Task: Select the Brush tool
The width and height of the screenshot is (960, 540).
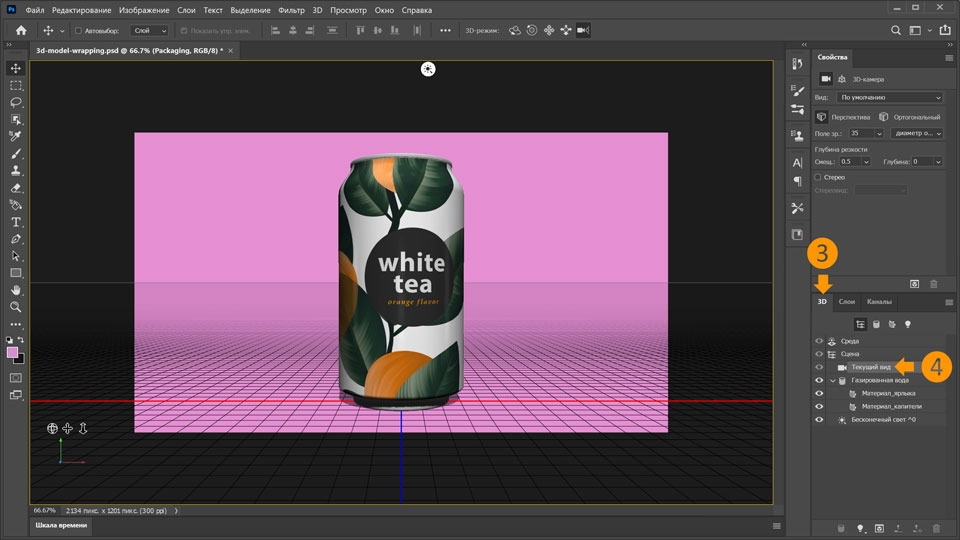Action: [x=16, y=153]
